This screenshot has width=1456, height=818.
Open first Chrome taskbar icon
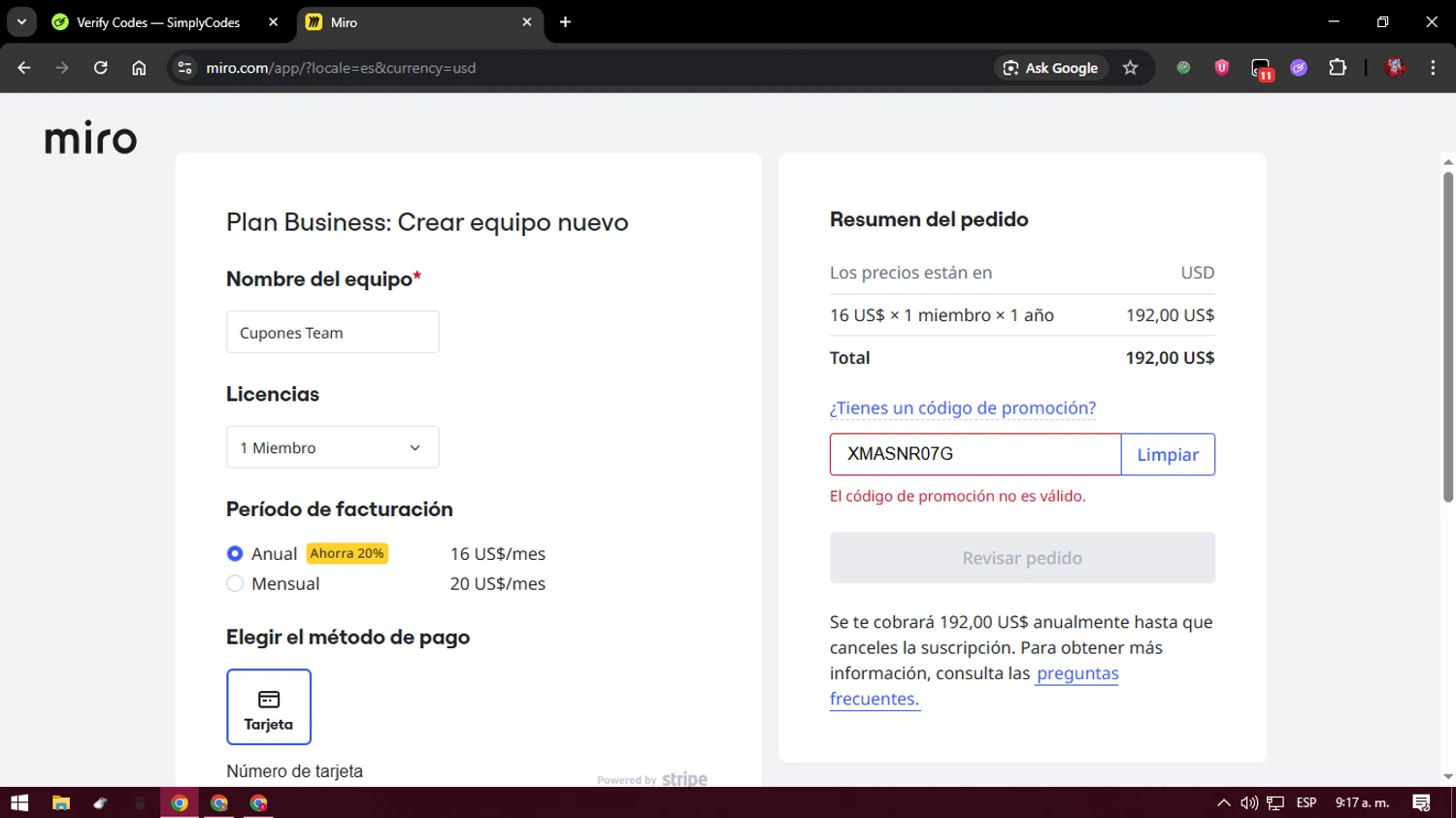pos(180,802)
